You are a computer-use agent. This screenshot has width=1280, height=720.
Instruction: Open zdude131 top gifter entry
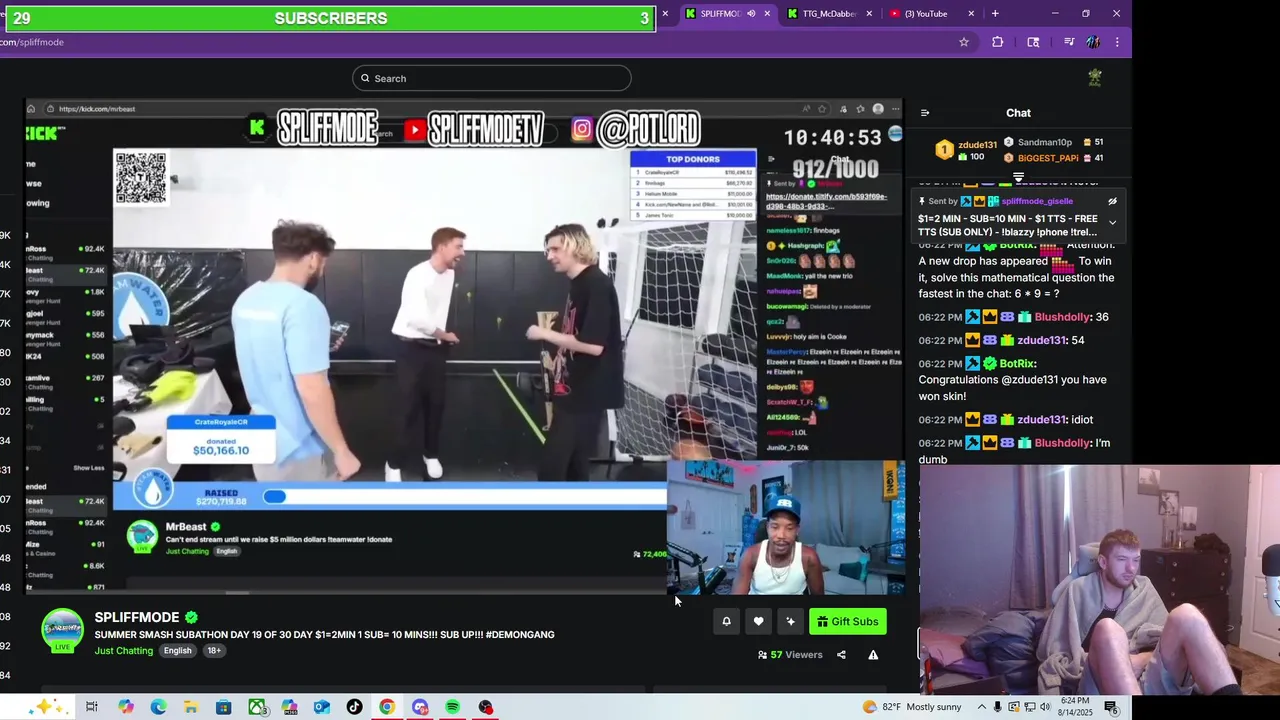point(967,151)
